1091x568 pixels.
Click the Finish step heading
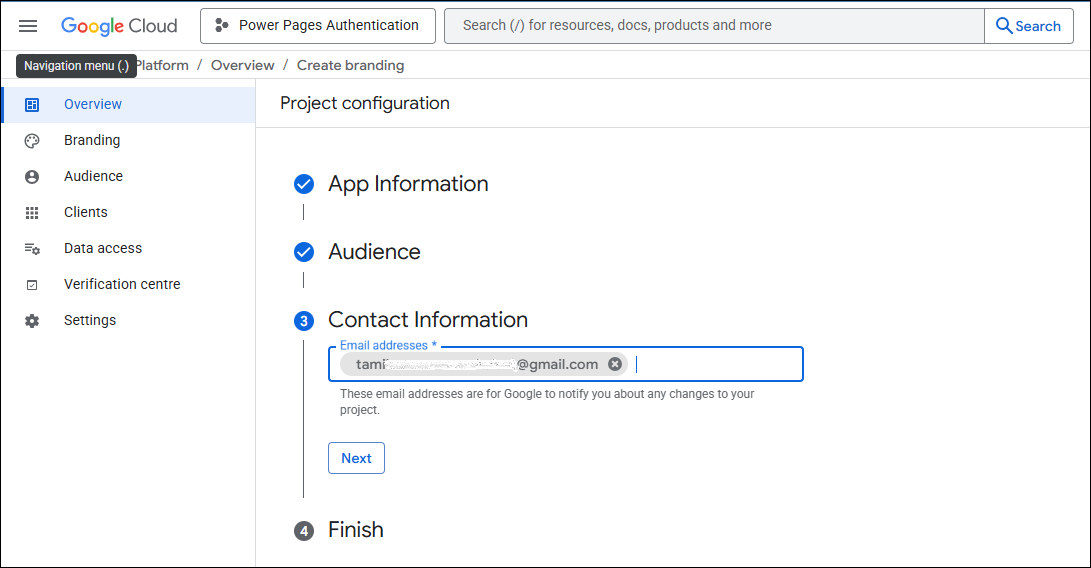356,530
